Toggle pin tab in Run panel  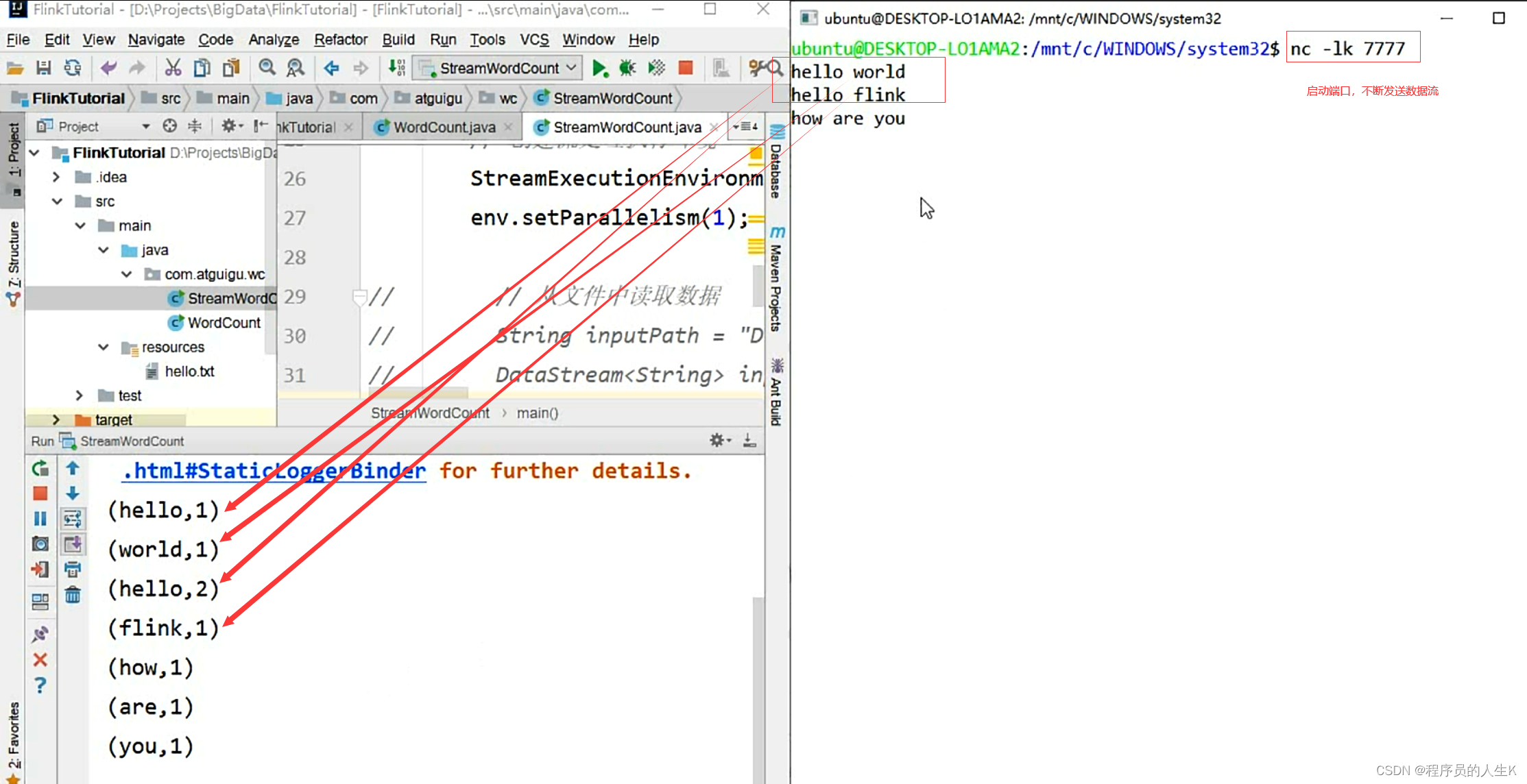click(x=40, y=634)
